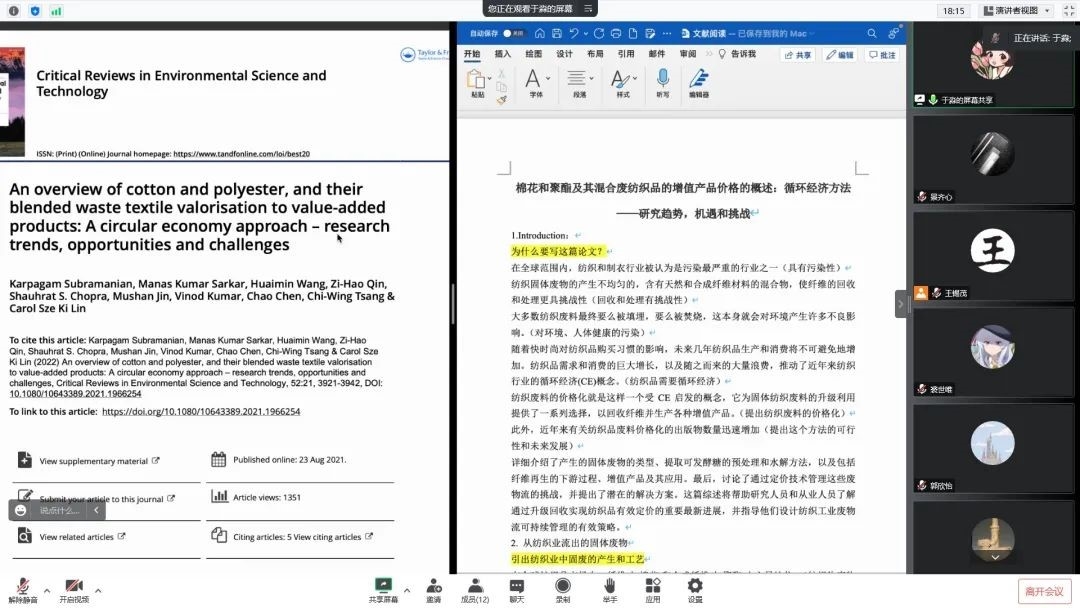The width and height of the screenshot is (1080, 608).
Task: Toggle the AutoSave switch in Word
Action: point(510,33)
